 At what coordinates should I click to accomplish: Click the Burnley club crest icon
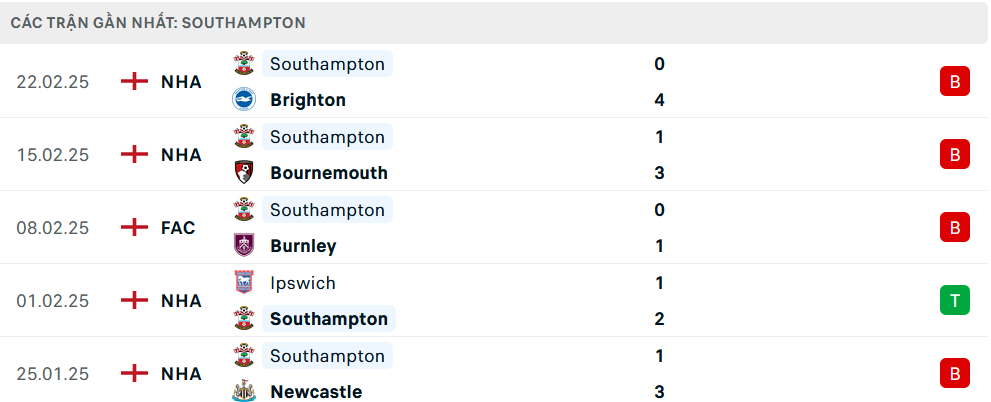[x=243, y=246]
